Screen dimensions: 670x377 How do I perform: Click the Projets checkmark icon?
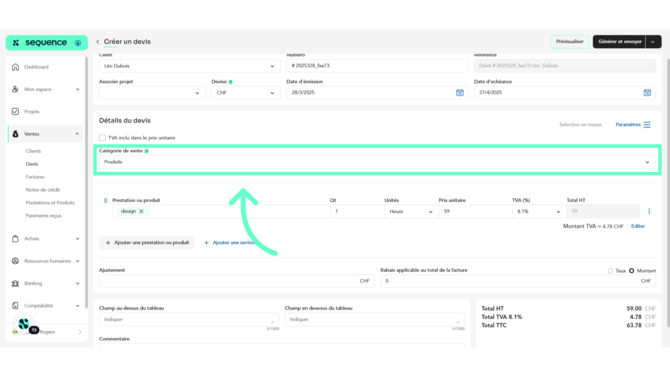[x=15, y=112]
